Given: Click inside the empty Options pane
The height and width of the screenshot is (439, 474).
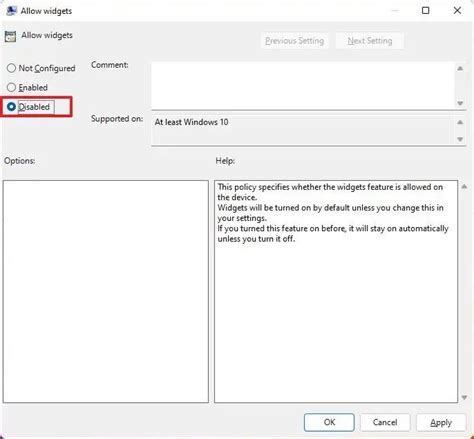Looking at the screenshot, I should tap(106, 292).
